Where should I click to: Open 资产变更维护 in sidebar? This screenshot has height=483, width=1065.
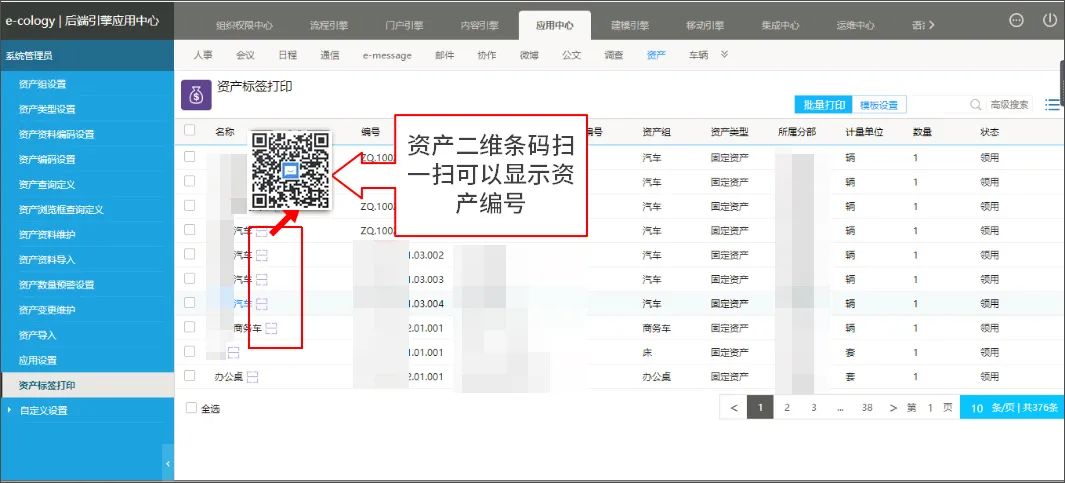(x=47, y=310)
